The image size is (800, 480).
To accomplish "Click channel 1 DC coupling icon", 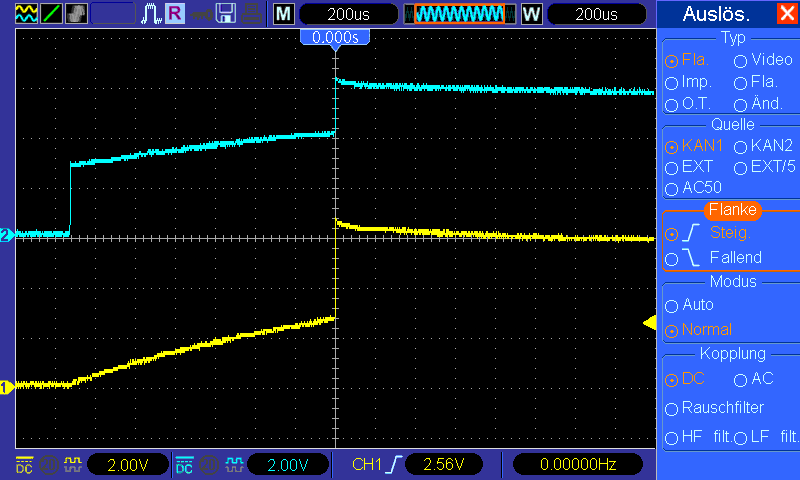I will [x=24, y=464].
